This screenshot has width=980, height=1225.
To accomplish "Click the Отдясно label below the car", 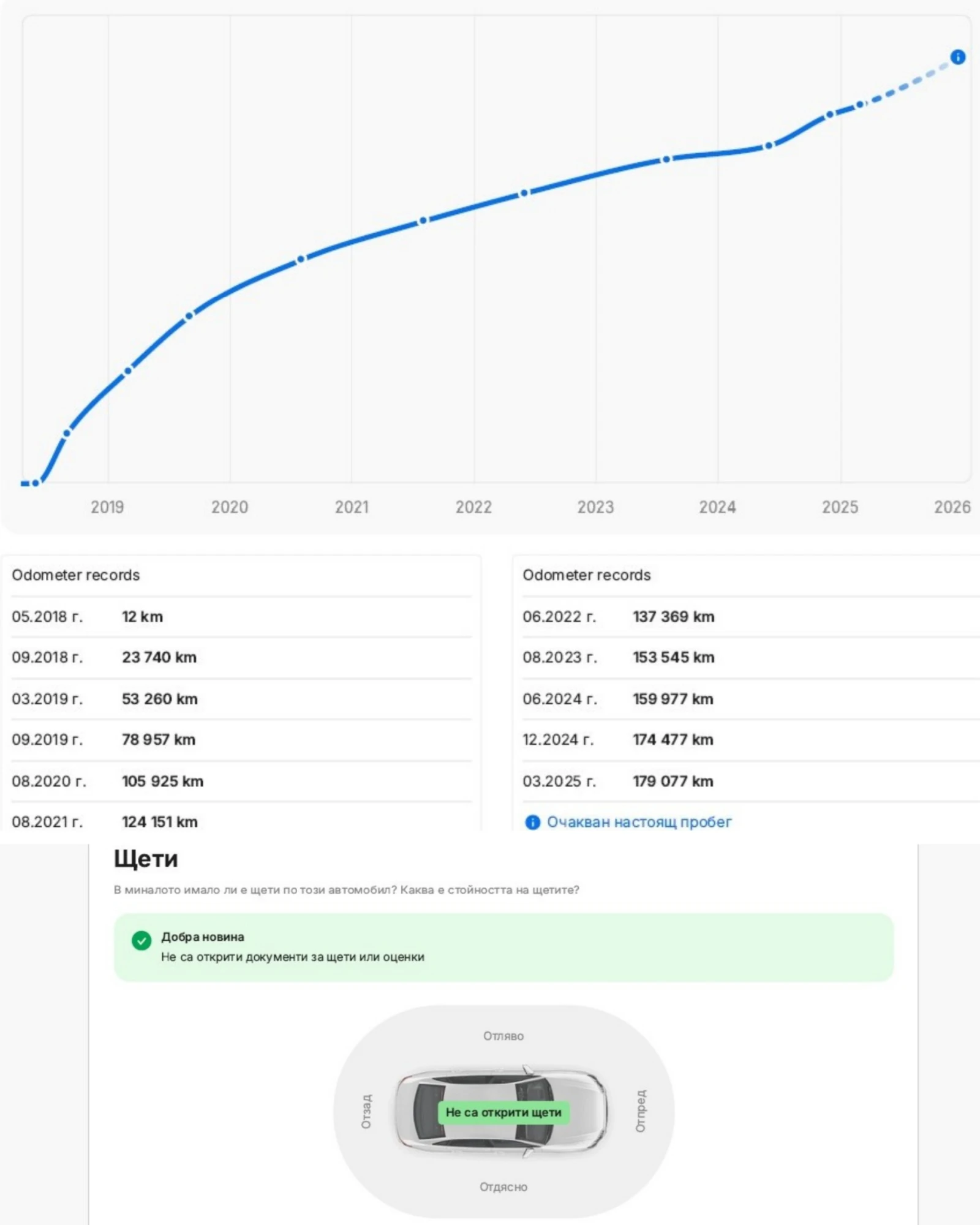I will (503, 1187).
